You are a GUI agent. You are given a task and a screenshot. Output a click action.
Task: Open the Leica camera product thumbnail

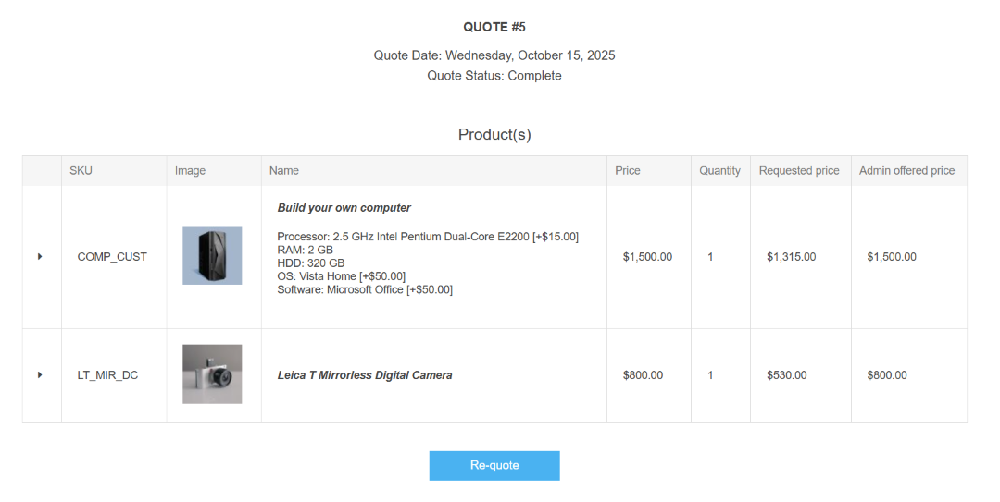pyautogui.click(x=212, y=374)
